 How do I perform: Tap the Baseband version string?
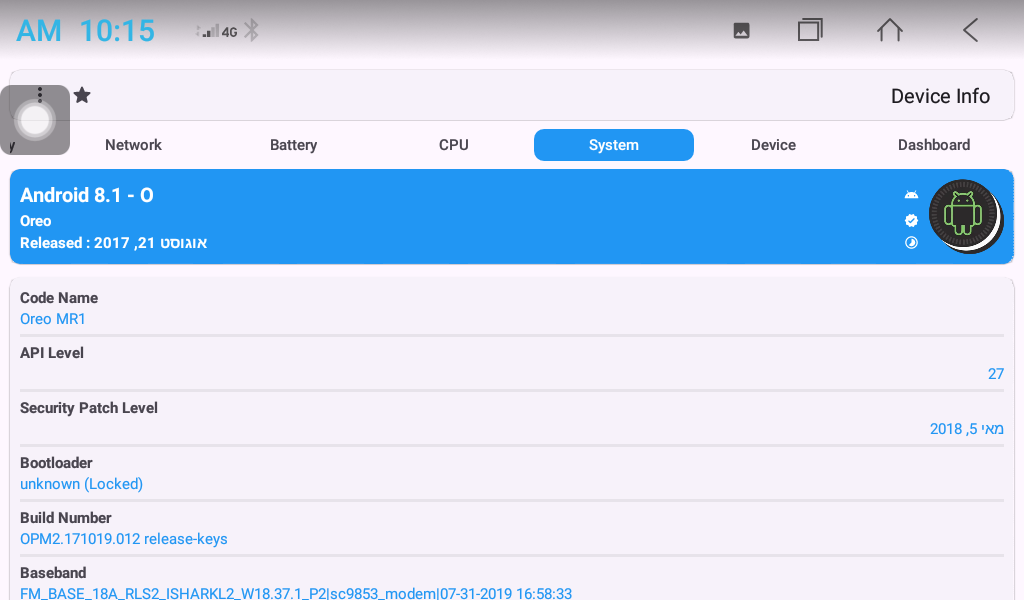[x=296, y=593]
